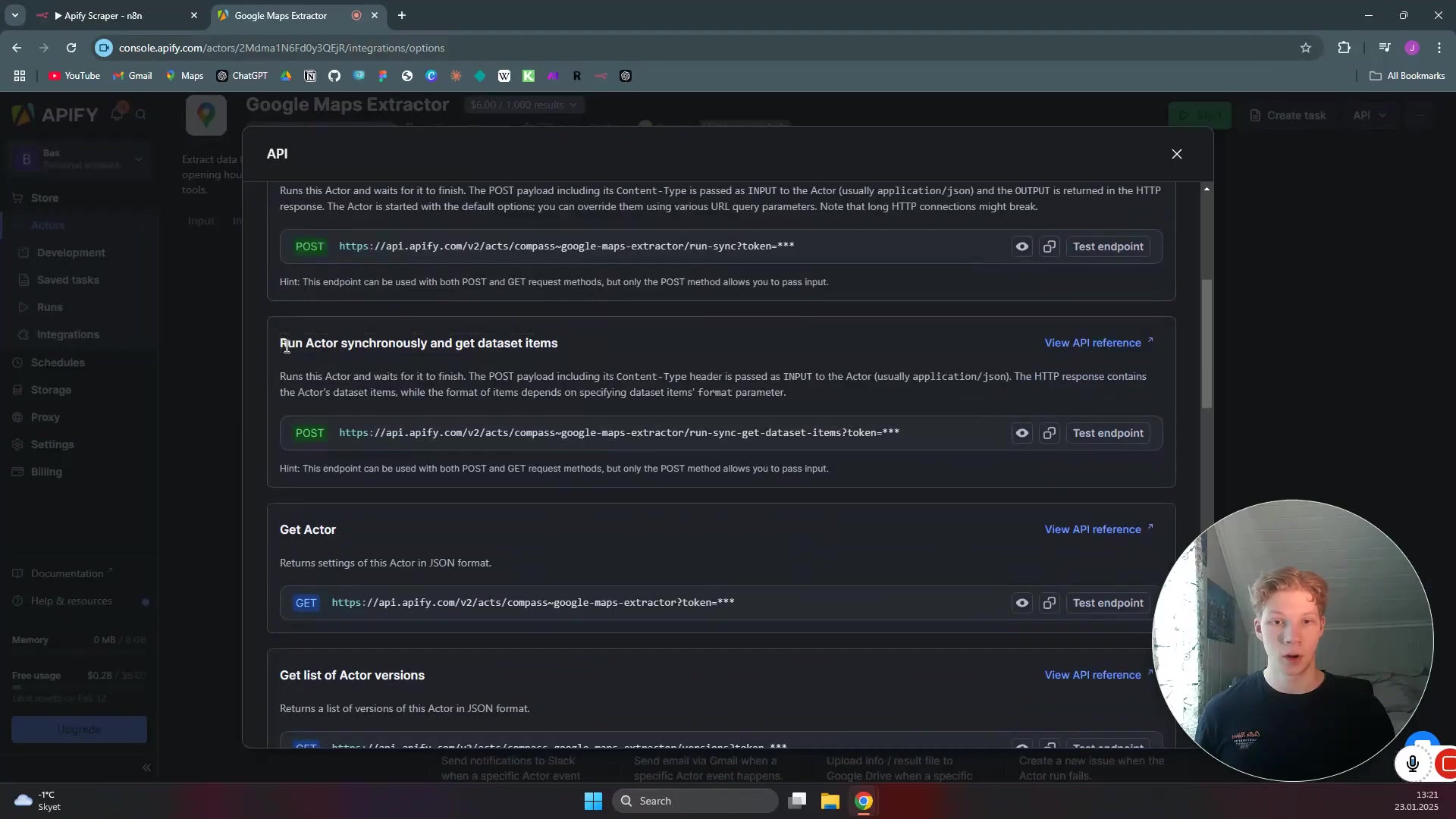Screen dimensions: 1456x819
Task: Go to Development in sidebar
Action: 71,253
